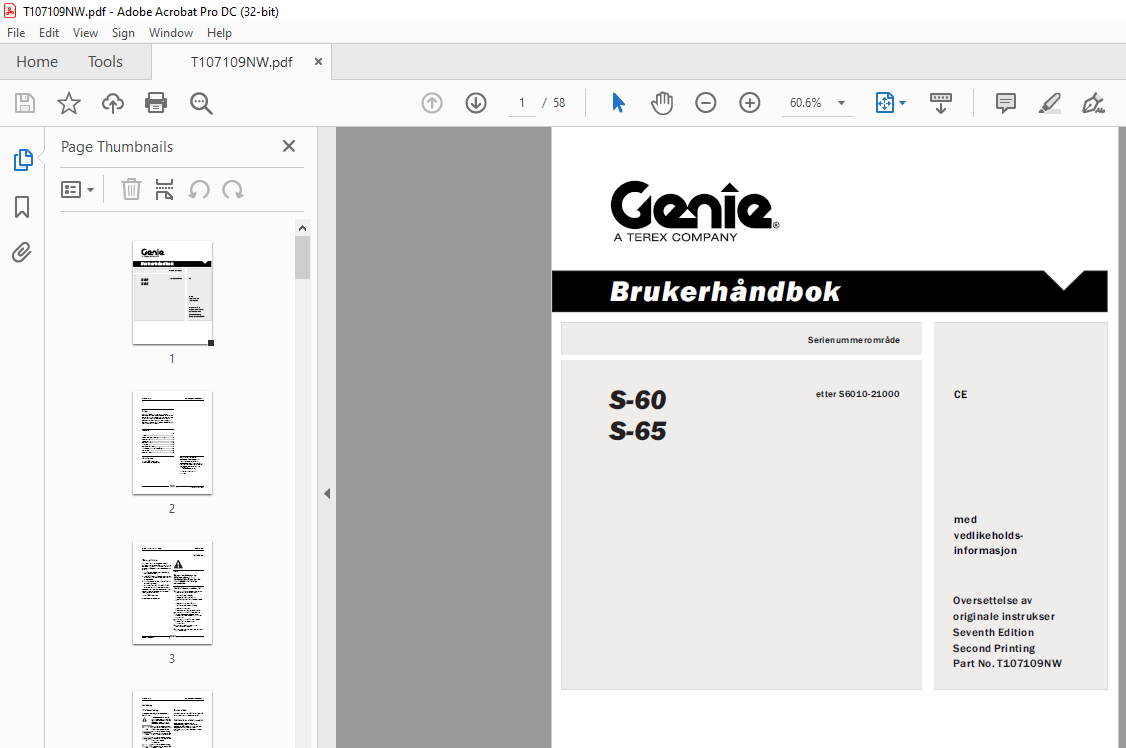Select the arrow selection tool
Viewport: 1126px width, 748px height.
(618, 103)
